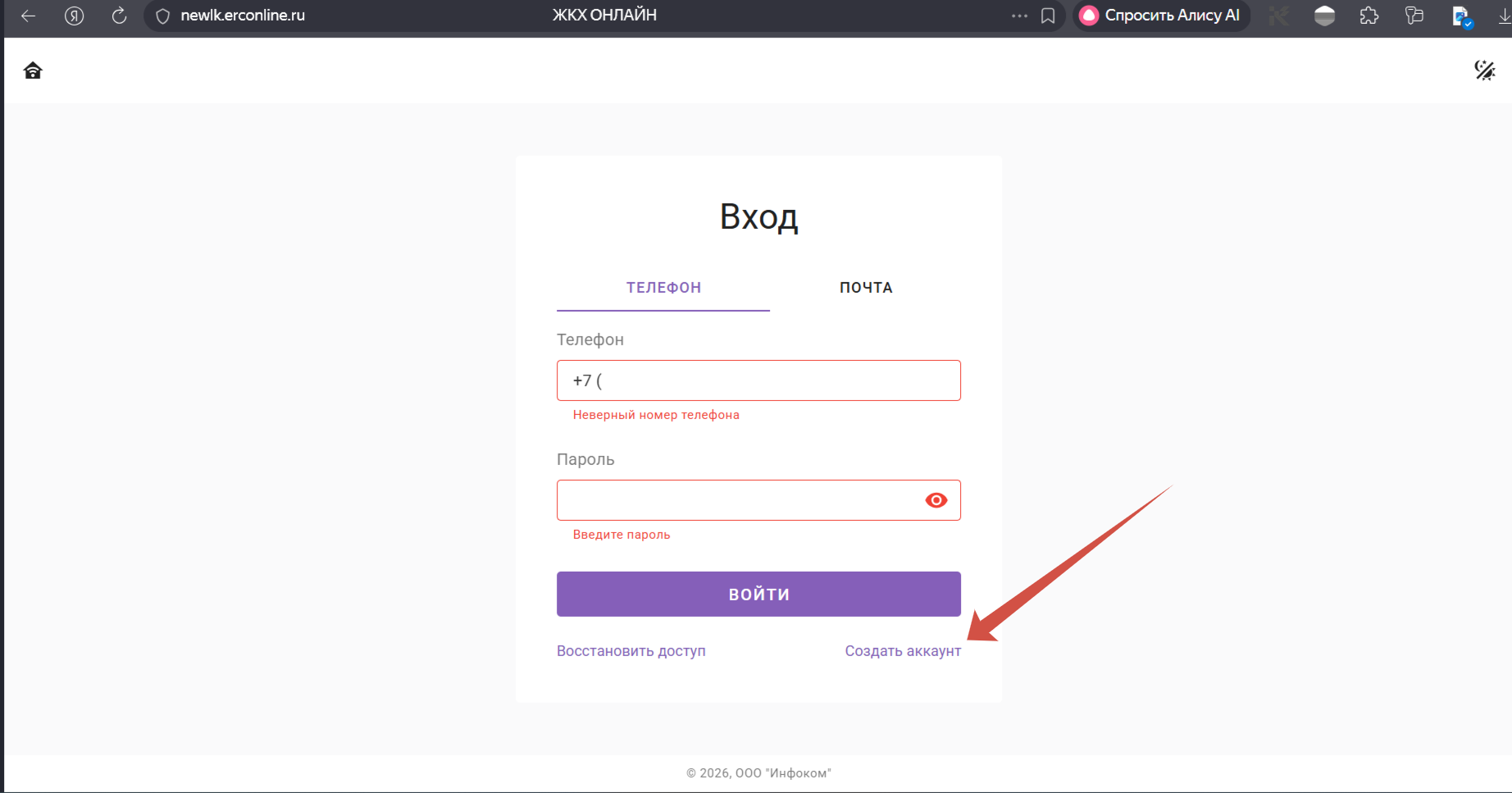
Task: Click the home icon in site header
Action: [33, 71]
